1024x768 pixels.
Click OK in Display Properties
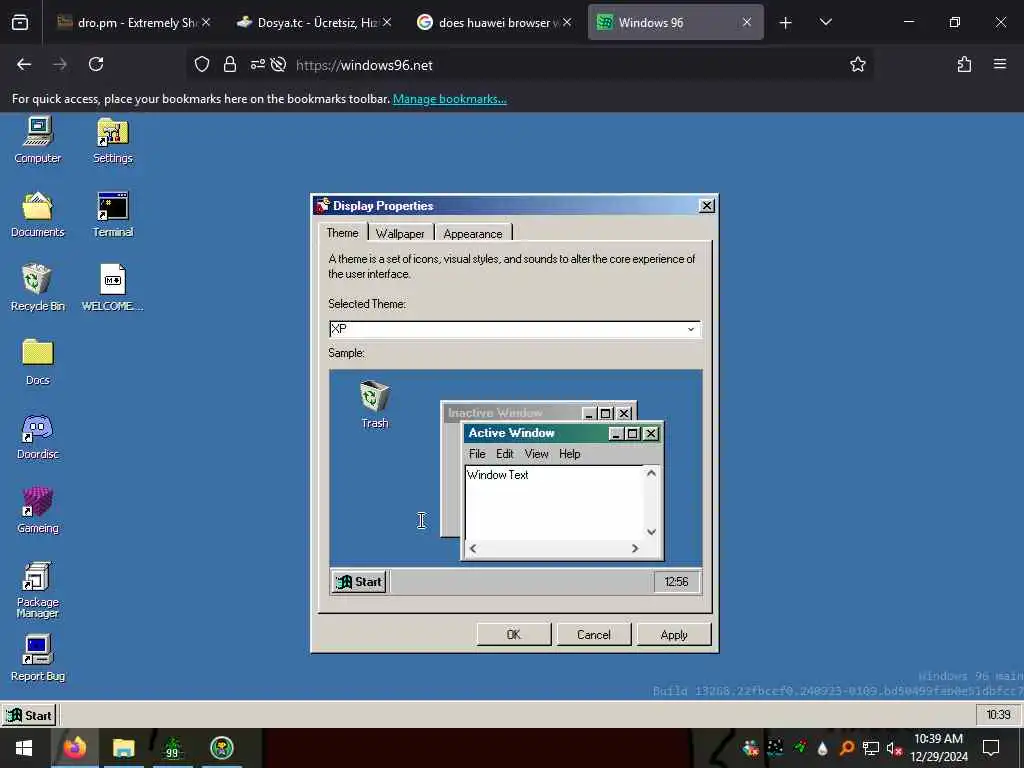(x=514, y=635)
